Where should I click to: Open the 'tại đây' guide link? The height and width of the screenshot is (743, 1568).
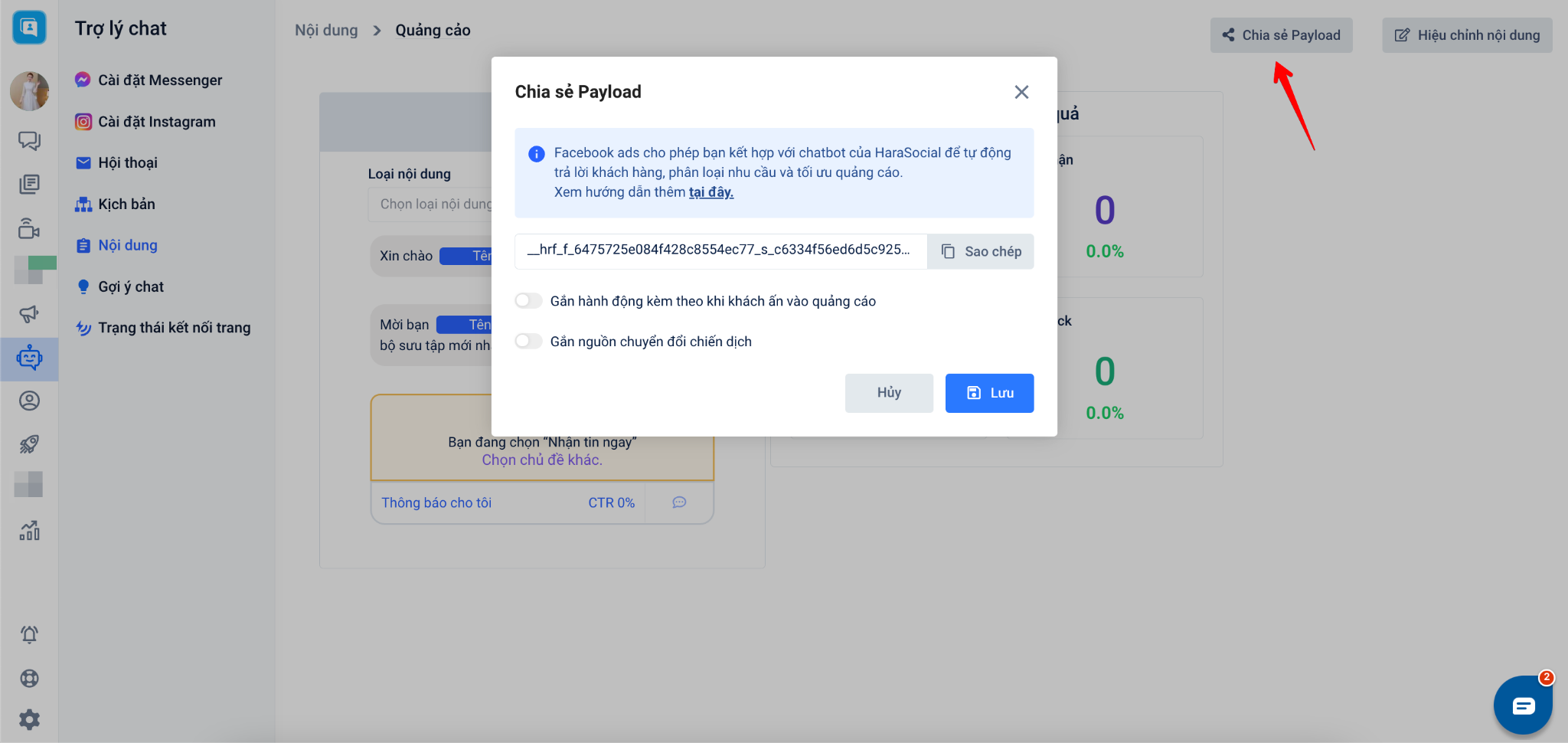tap(711, 192)
